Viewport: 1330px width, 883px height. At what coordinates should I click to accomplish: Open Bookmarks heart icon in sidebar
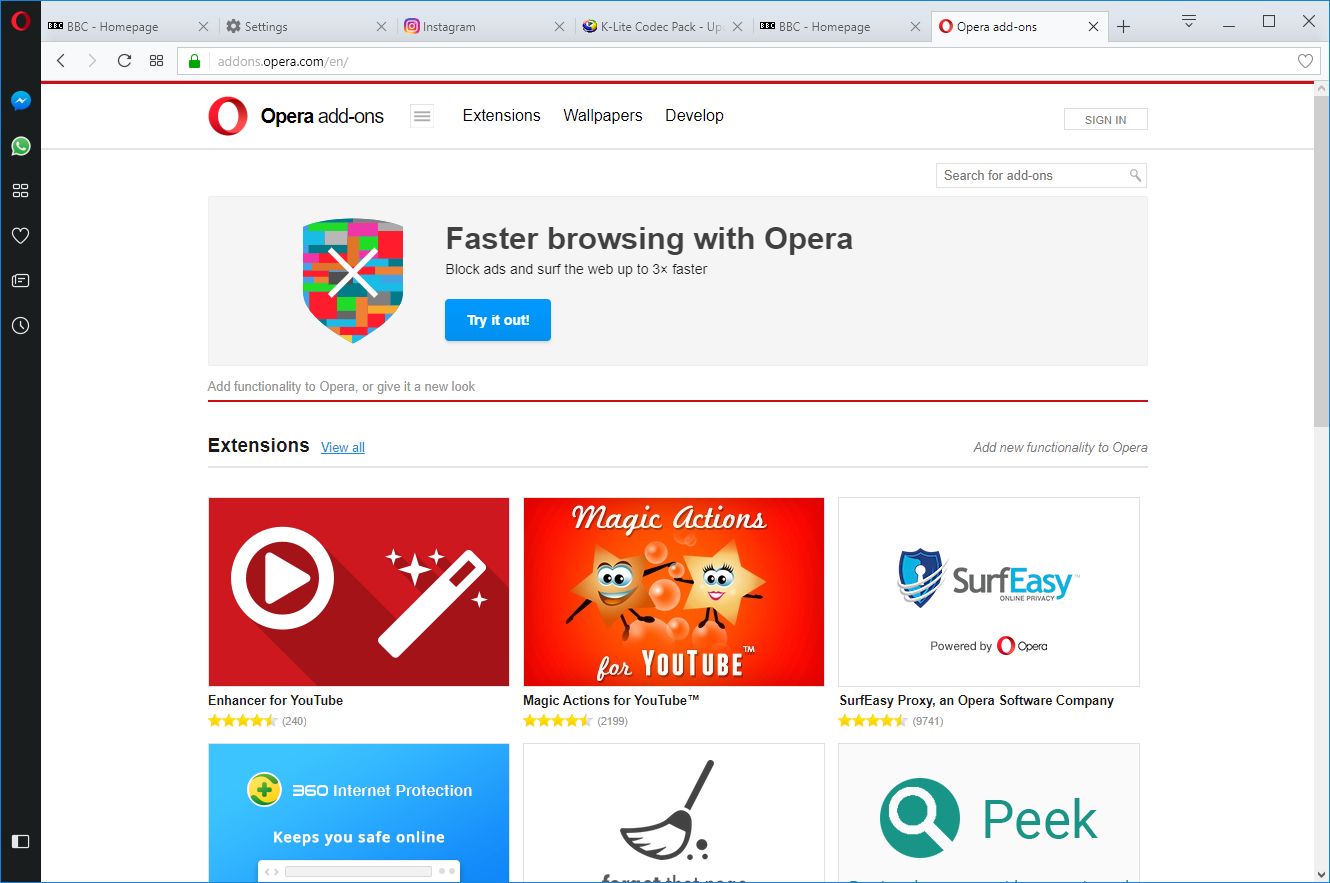(x=20, y=236)
